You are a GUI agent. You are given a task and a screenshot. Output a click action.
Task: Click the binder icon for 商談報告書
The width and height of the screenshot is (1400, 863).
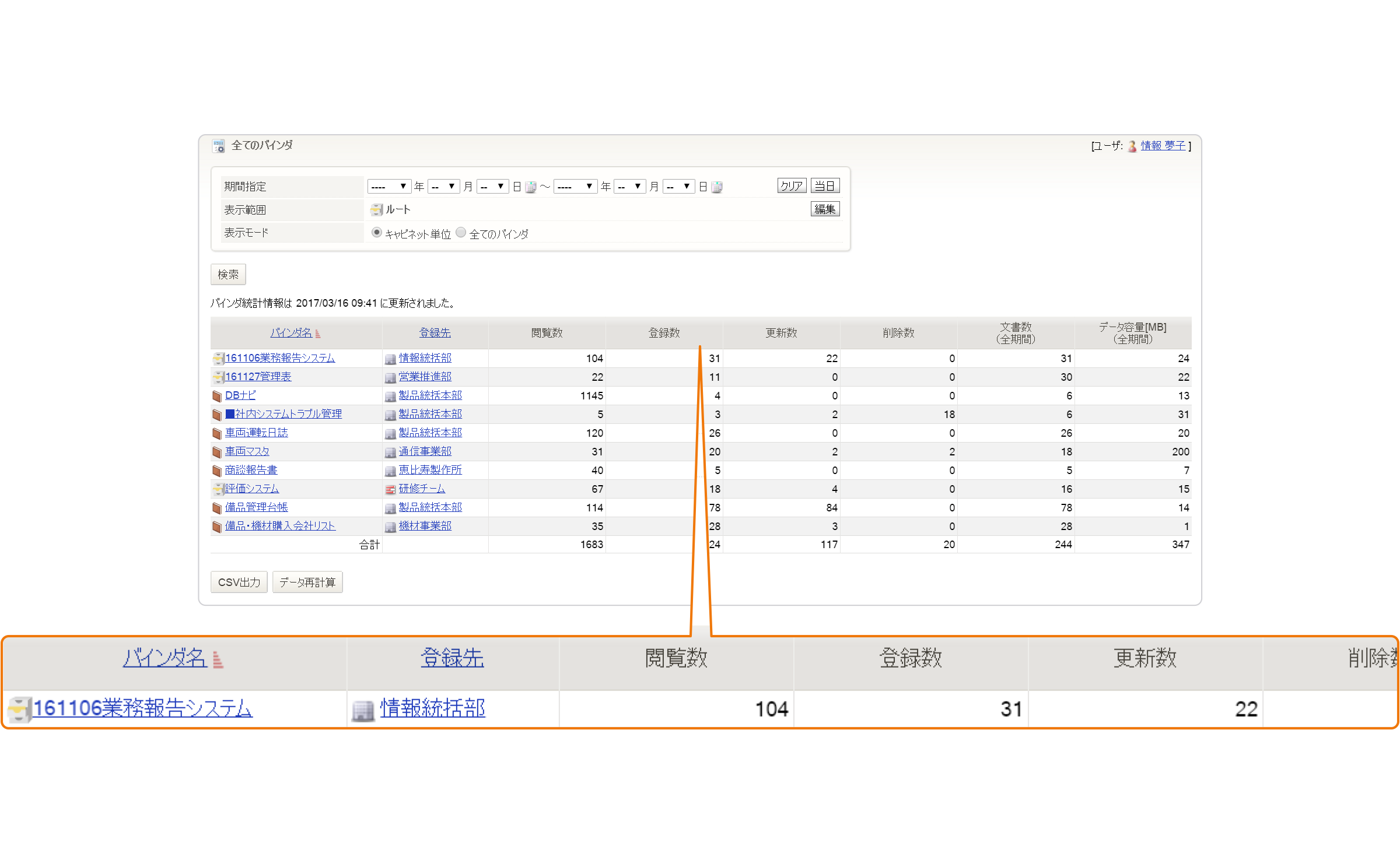pos(217,471)
